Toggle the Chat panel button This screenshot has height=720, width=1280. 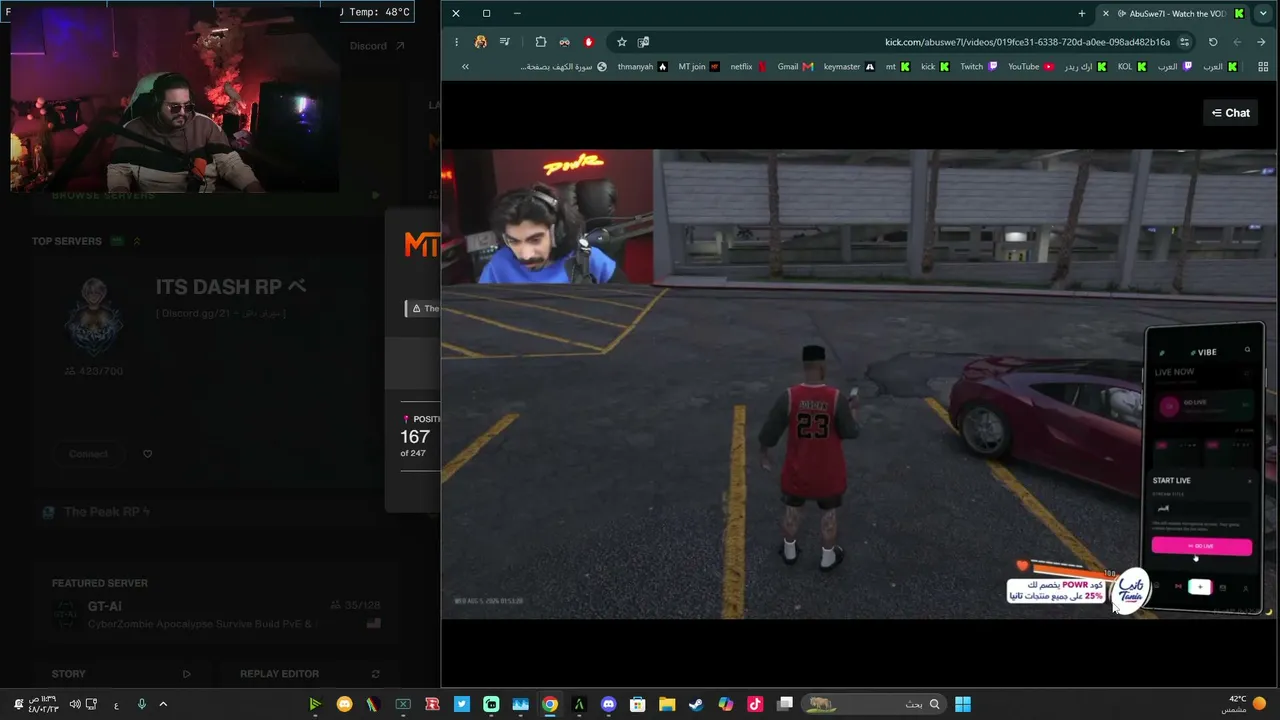tap(1231, 113)
